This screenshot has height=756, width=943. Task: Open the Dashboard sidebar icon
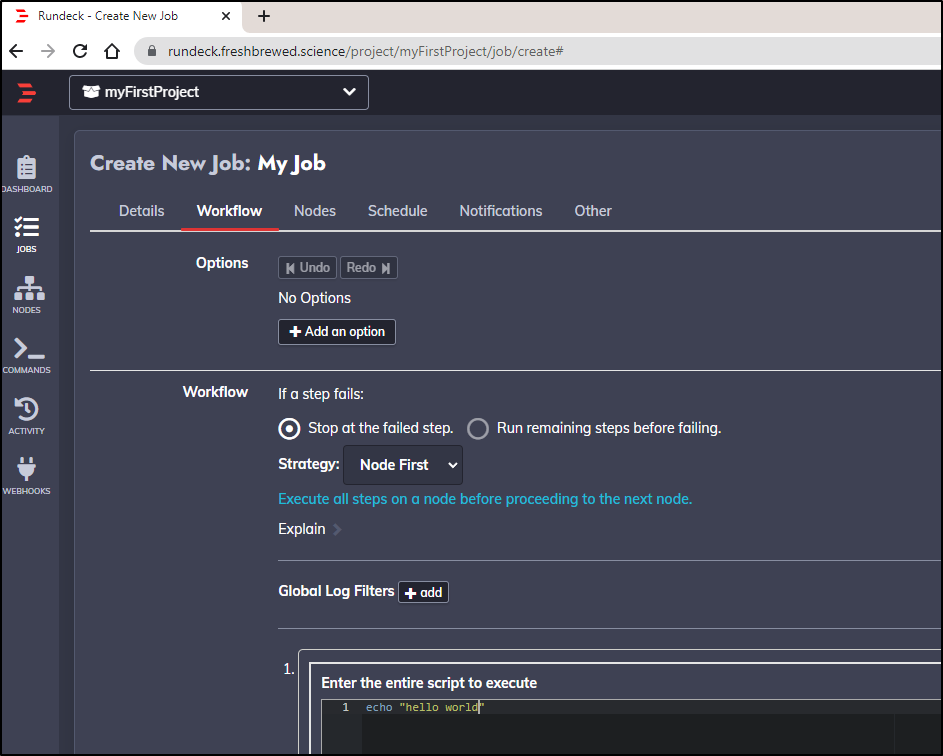point(26,174)
